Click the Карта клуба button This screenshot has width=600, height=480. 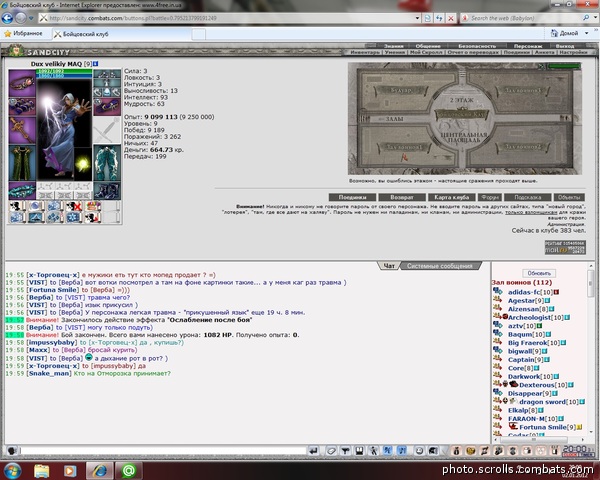click(452, 198)
